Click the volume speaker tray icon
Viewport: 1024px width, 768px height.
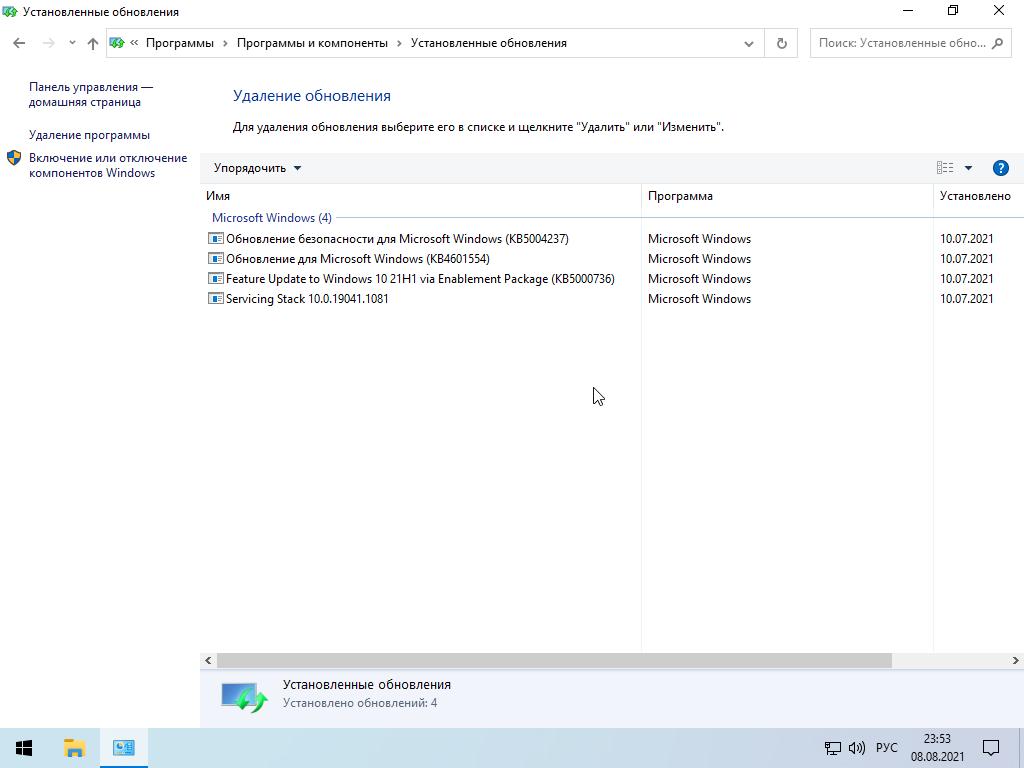tap(856, 747)
